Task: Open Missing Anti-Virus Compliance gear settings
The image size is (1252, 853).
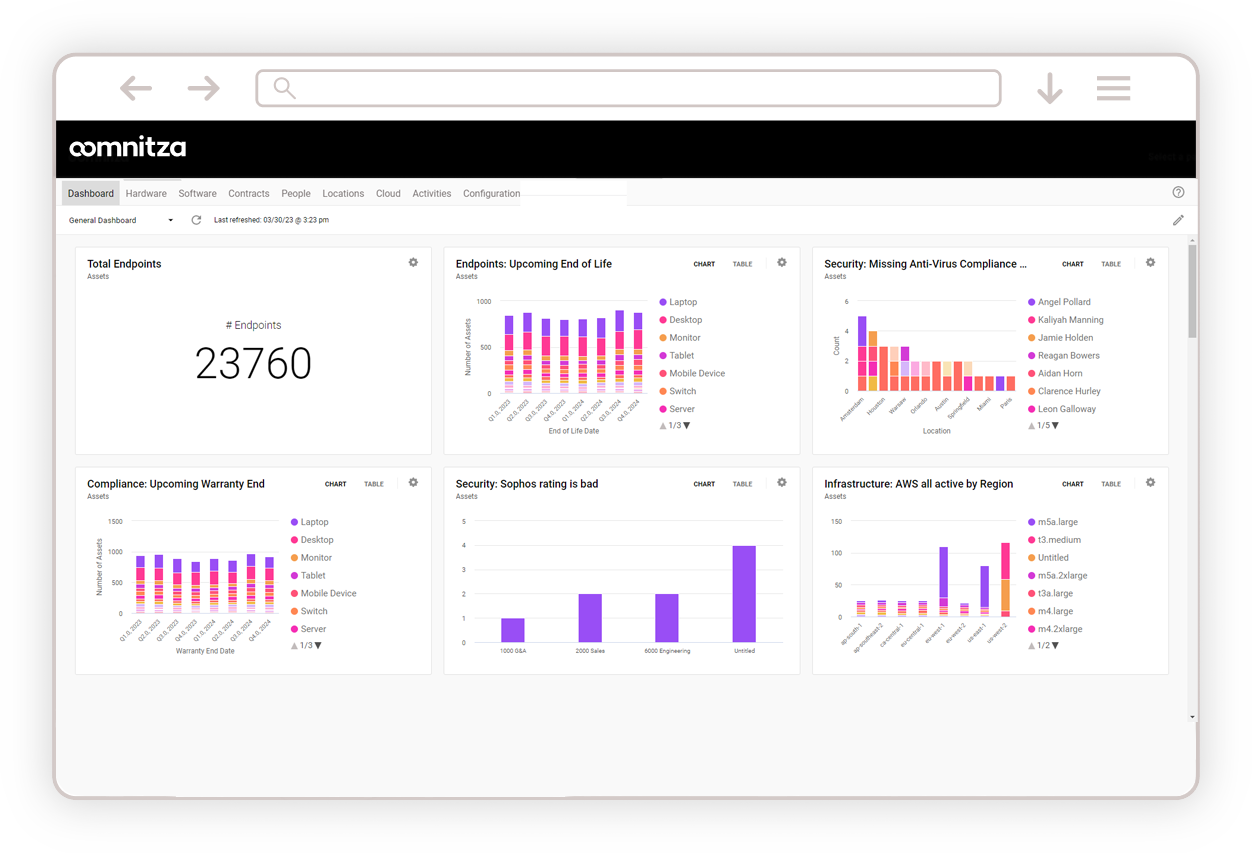Action: [x=1150, y=262]
